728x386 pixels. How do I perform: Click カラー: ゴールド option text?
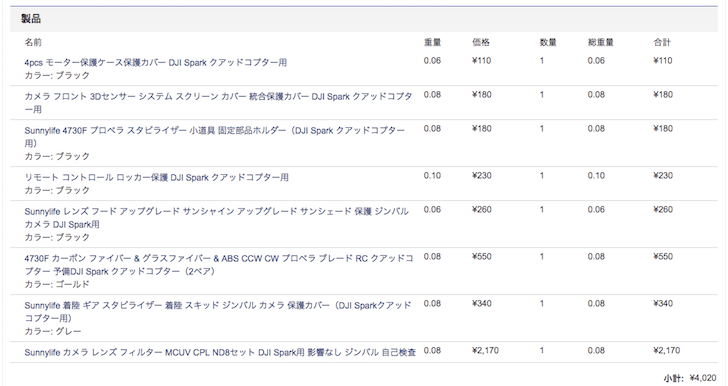57,284
